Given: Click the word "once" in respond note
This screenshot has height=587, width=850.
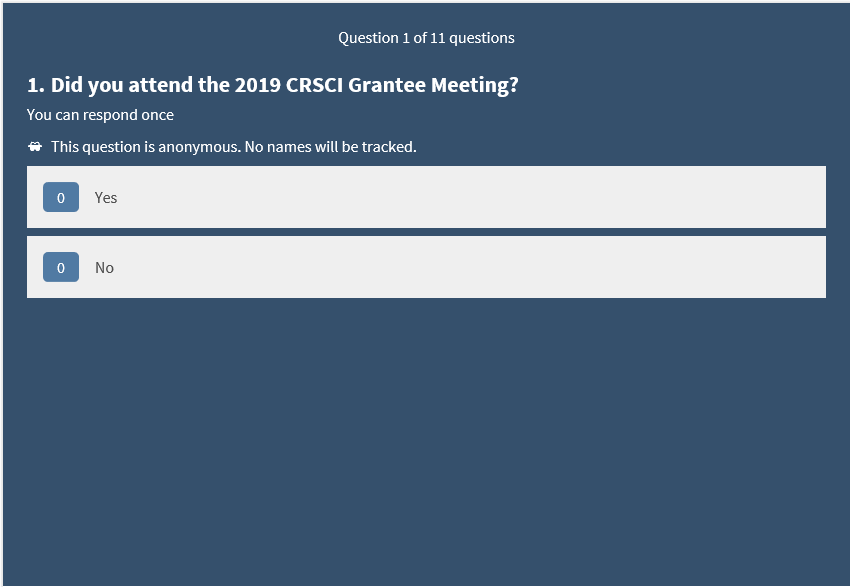Looking at the screenshot, I should (x=157, y=115).
